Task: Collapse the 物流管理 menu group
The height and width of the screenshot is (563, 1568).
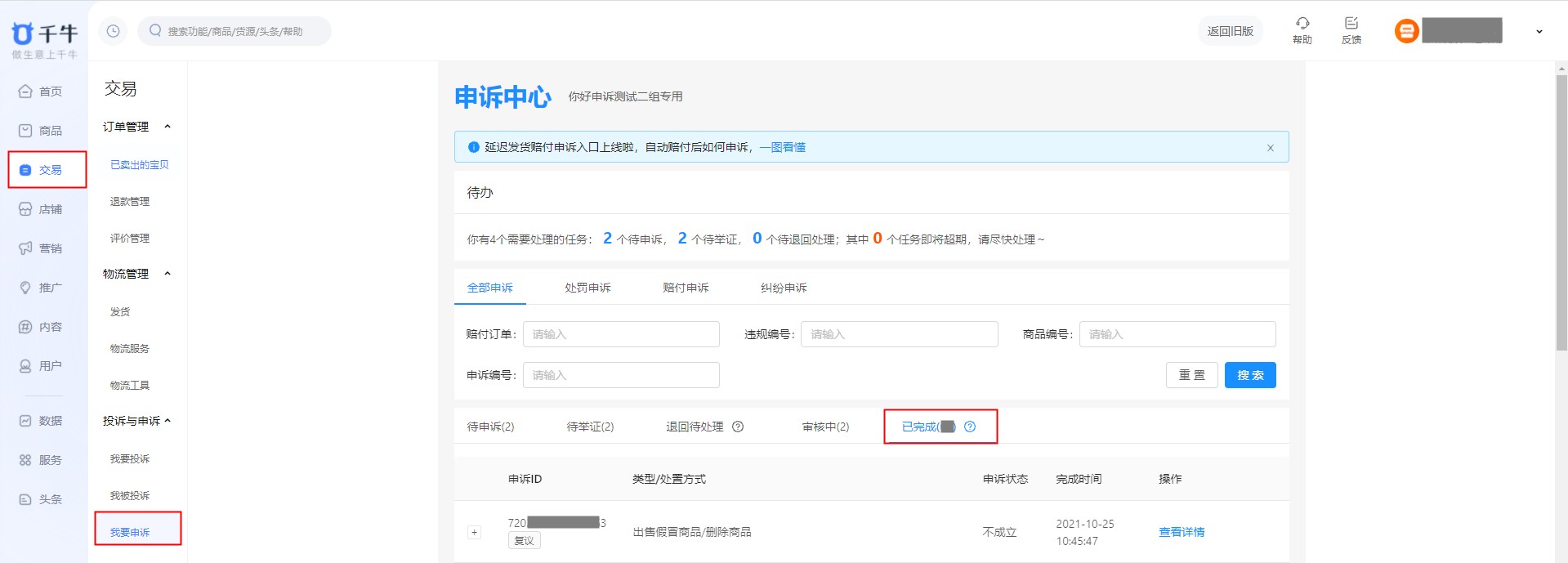Action: point(168,274)
